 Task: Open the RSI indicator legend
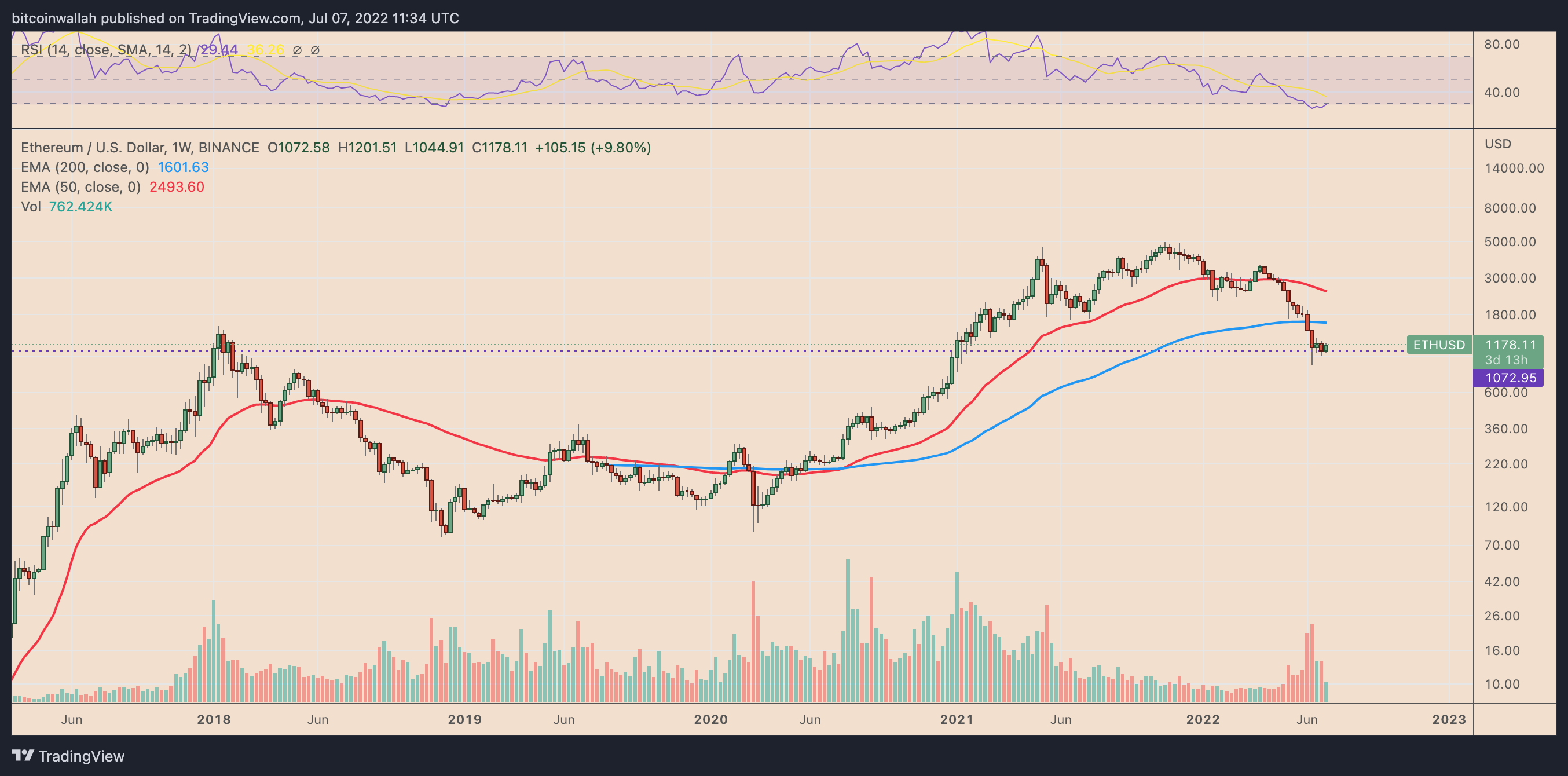pos(106,50)
